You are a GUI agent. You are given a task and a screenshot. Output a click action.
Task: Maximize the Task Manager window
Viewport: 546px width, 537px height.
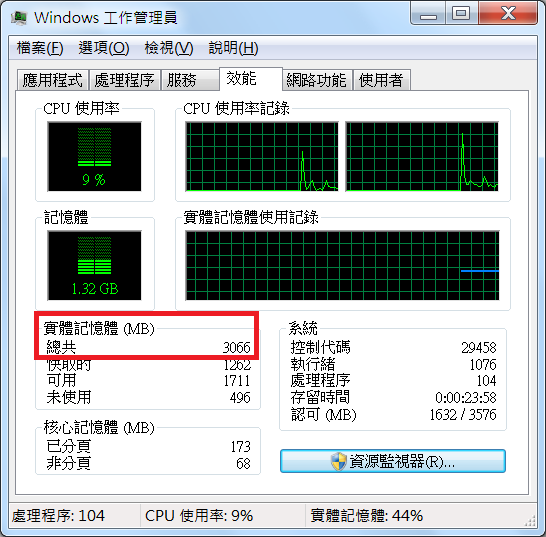(461, 14)
